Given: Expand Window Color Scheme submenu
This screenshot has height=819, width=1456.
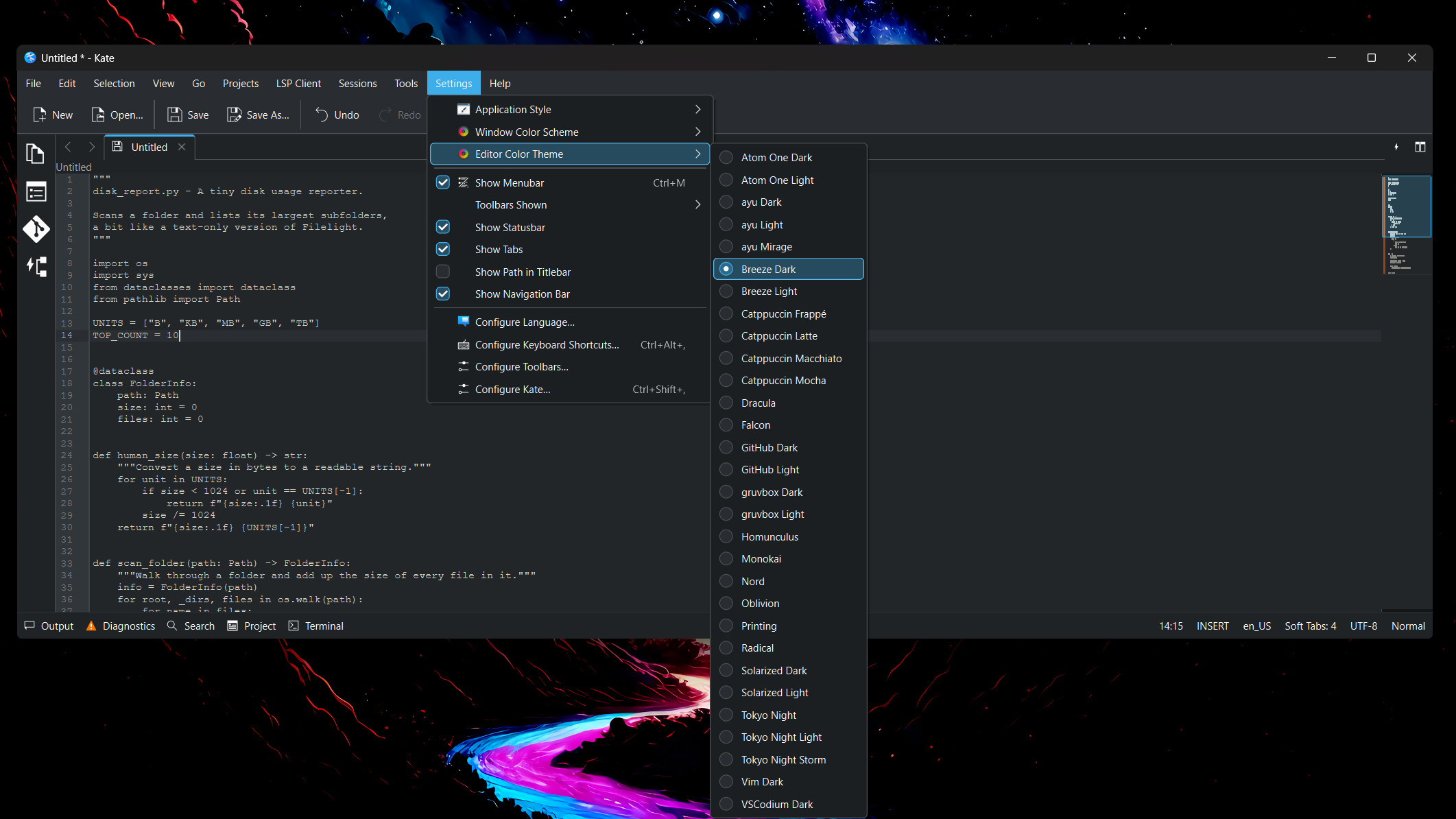Looking at the screenshot, I should coord(570,132).
